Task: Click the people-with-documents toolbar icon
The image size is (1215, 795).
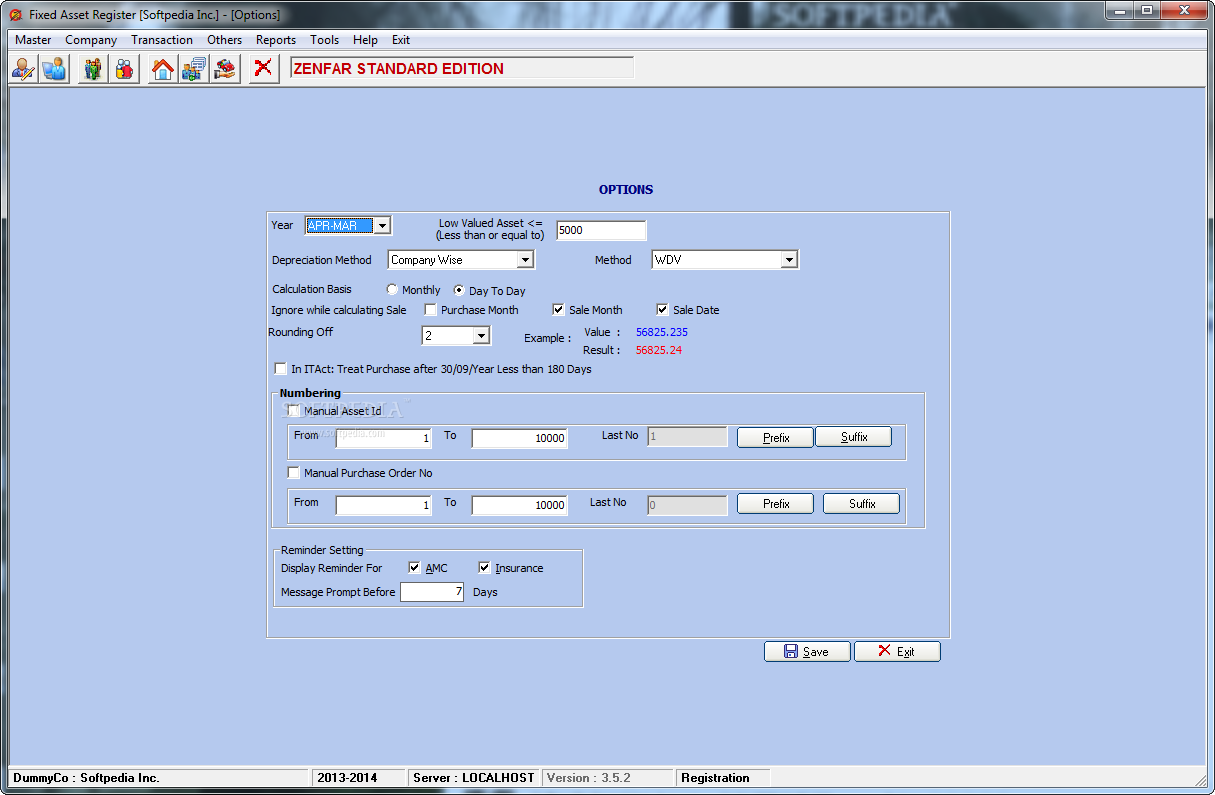Action: [194, 69]
